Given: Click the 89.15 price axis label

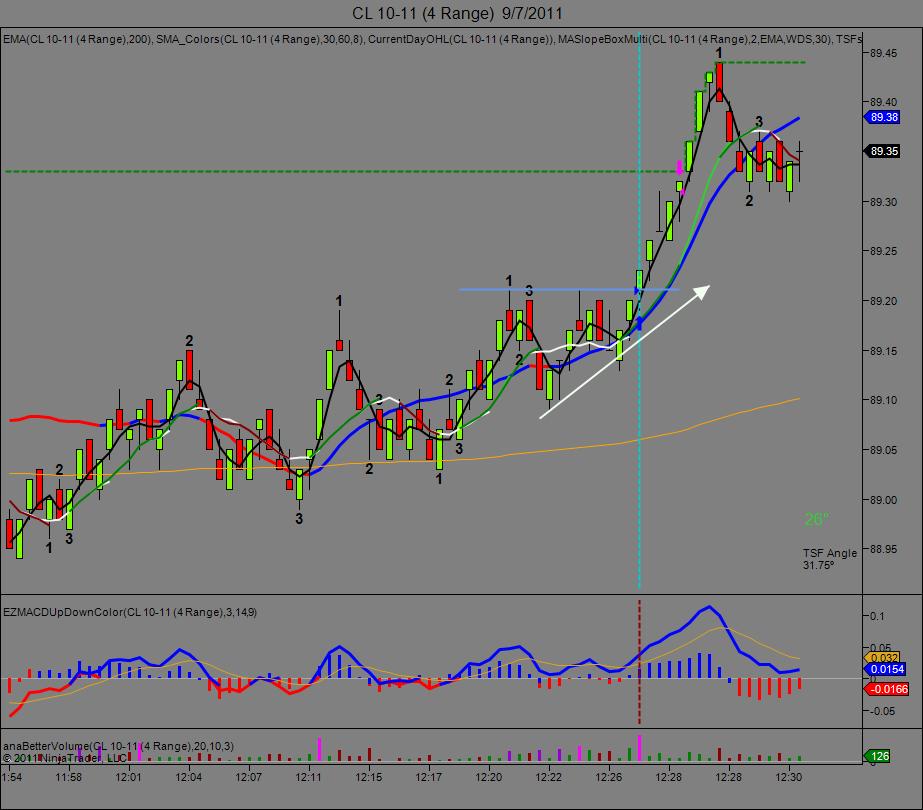Looking at the screenshot, I should click(884, 351).
